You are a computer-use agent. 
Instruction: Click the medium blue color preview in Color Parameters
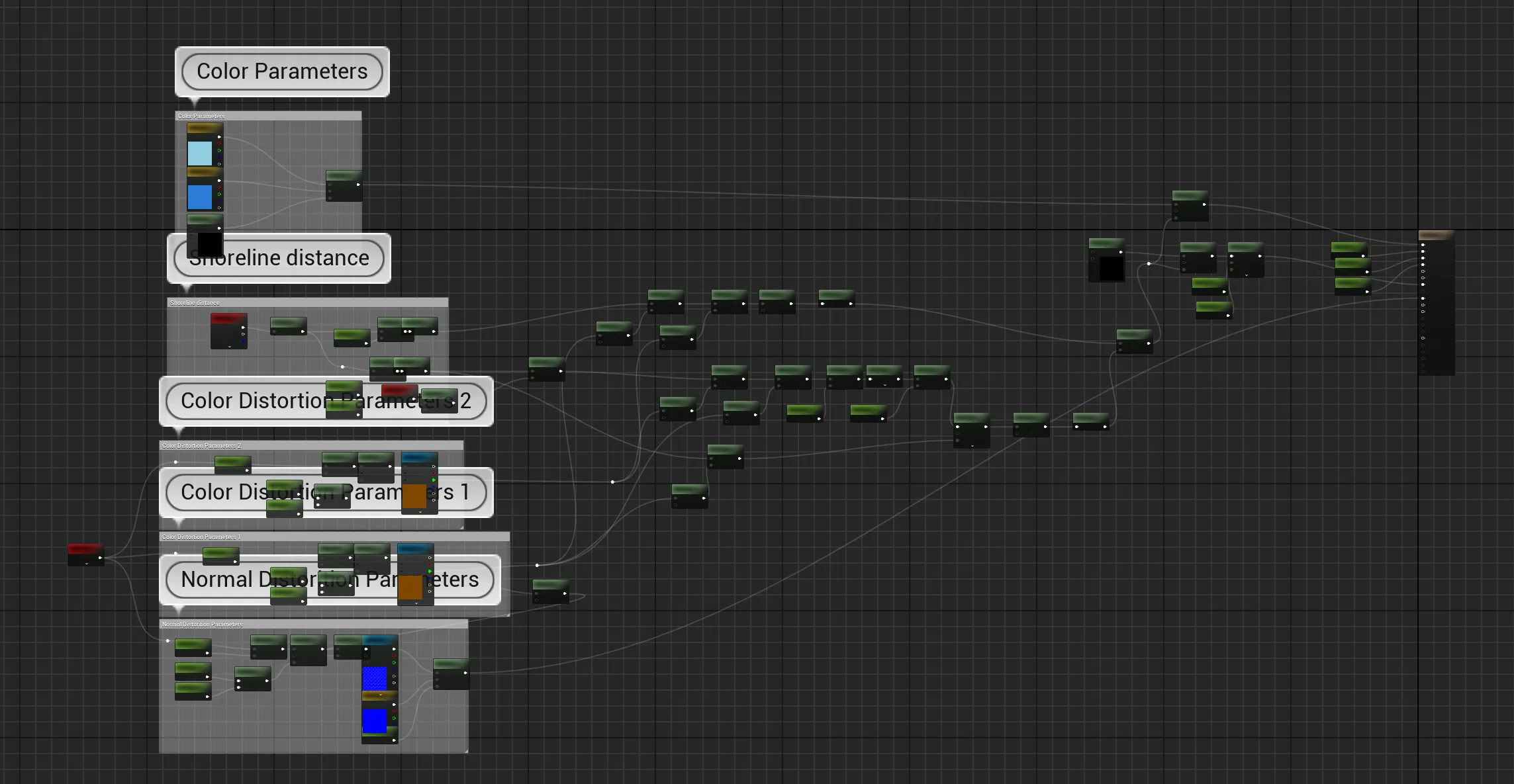[200, 197]
